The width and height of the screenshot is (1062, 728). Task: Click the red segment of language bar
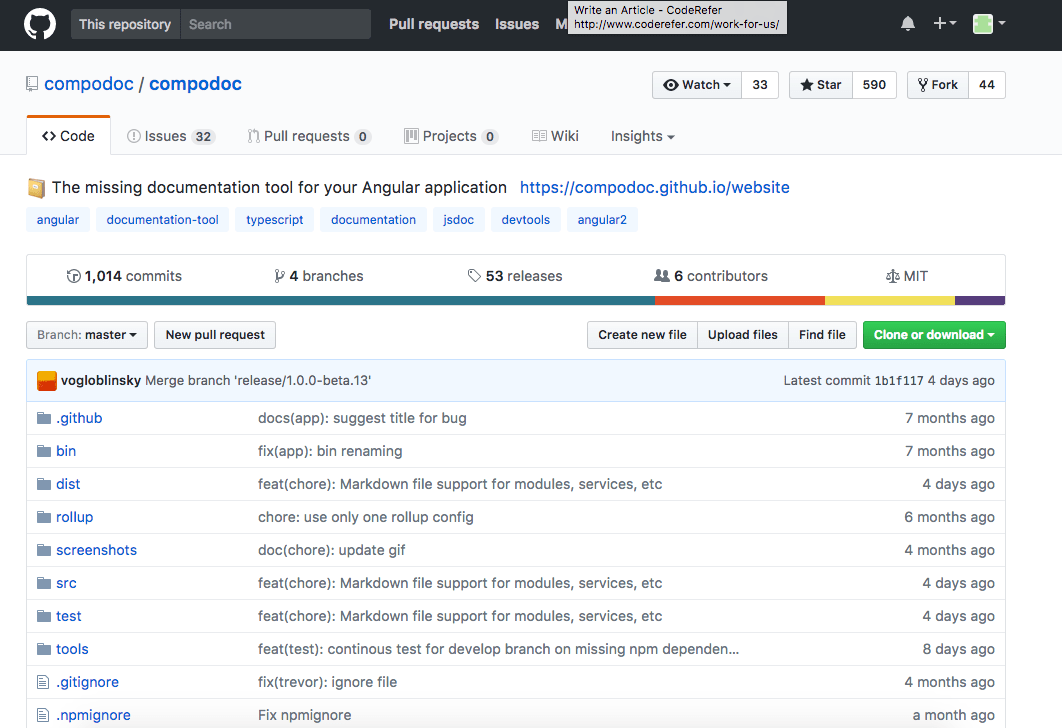740,301
